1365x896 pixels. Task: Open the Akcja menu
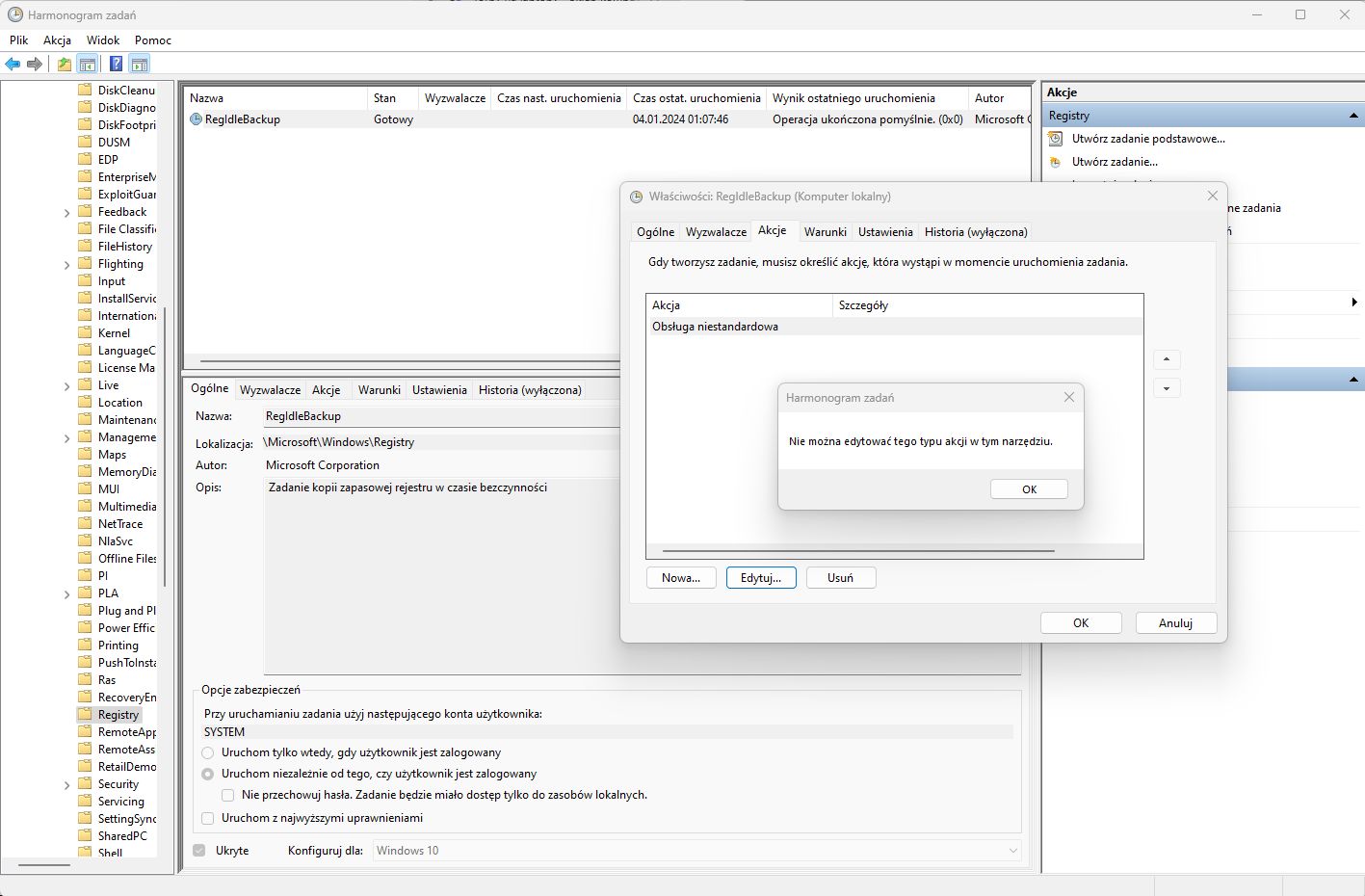coord(57,40)
